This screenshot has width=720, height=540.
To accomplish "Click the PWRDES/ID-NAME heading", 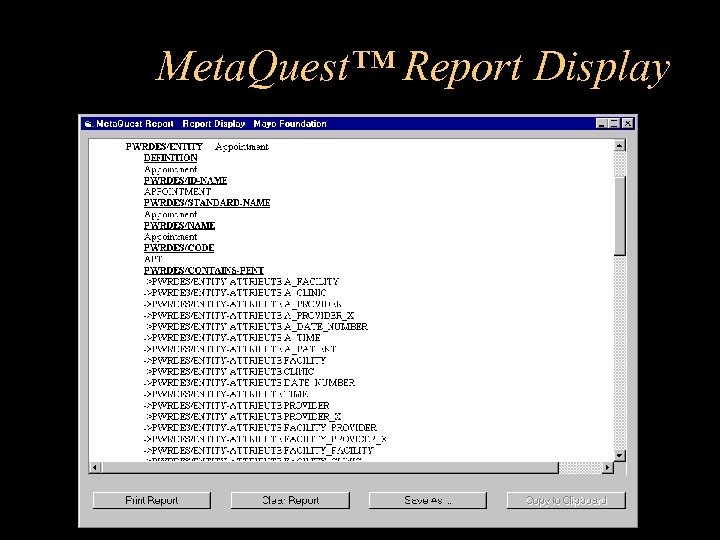I will point(185,180).
